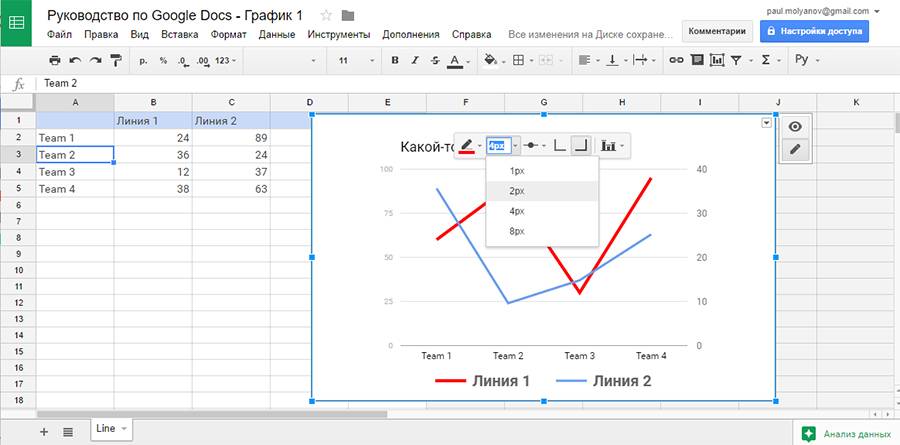This screenshot has width=900, height=445.
Task: Open the Данные menu
Action: click(x=277, y=34)
